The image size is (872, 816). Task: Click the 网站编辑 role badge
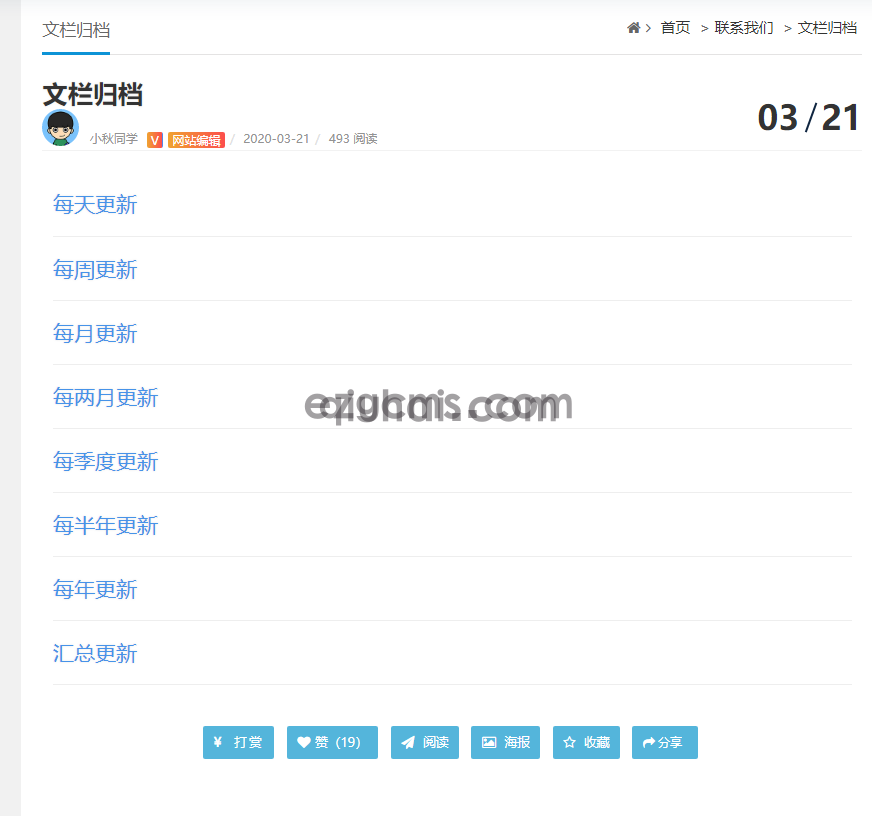click(196, 140)
